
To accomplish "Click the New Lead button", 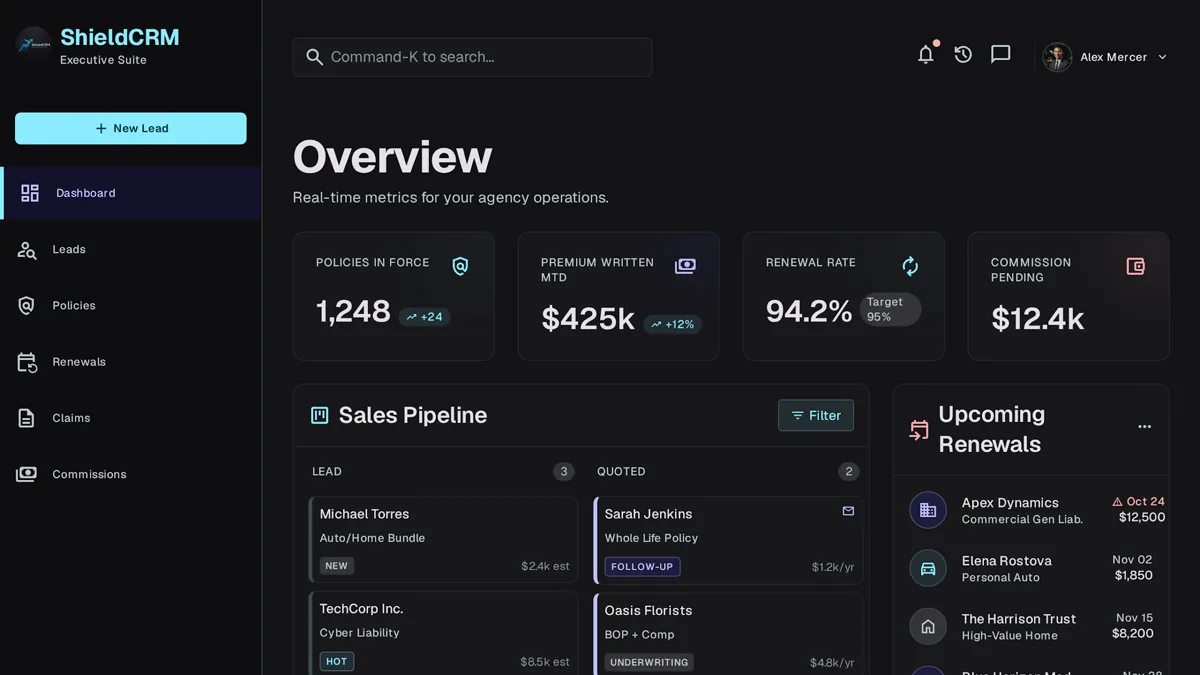I will (x=131, y=128).
